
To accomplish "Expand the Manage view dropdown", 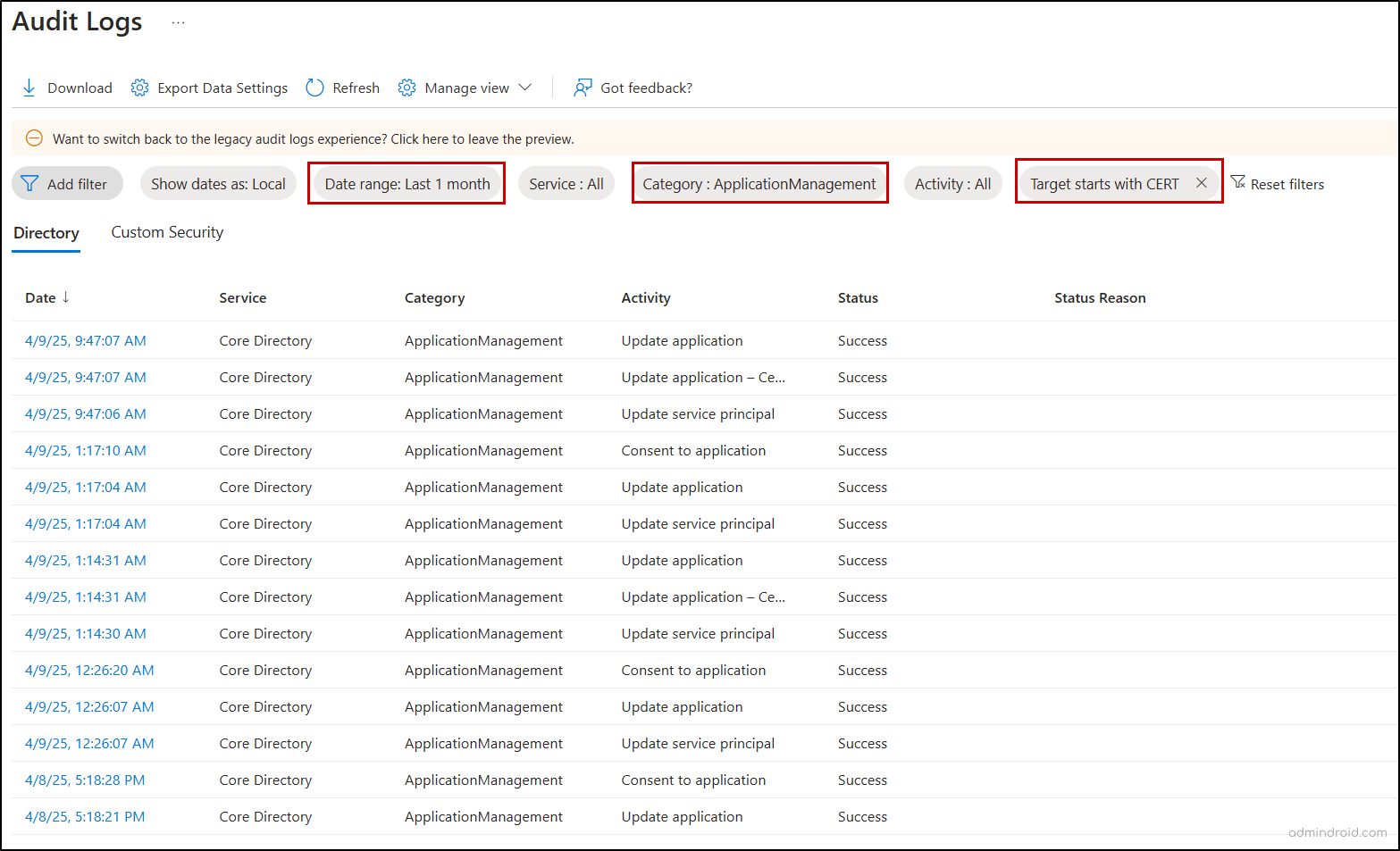I will pyautogui.click(x=528, y=88).
